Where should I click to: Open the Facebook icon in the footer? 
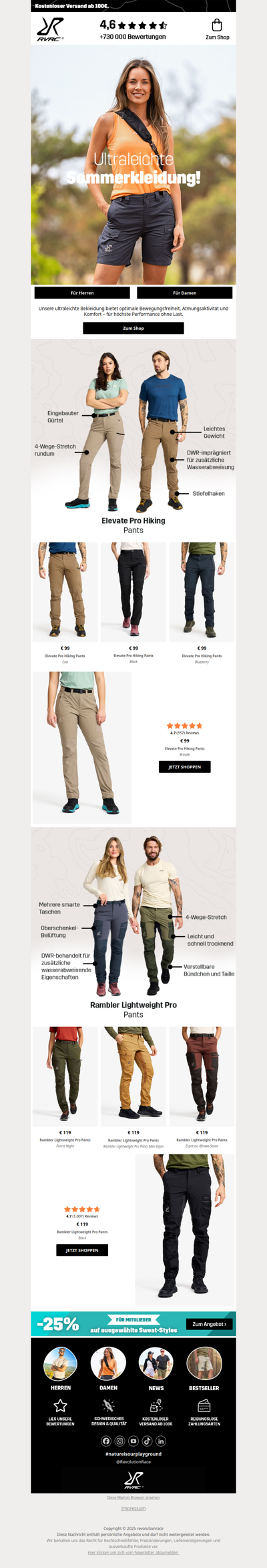click(106, 1440)
